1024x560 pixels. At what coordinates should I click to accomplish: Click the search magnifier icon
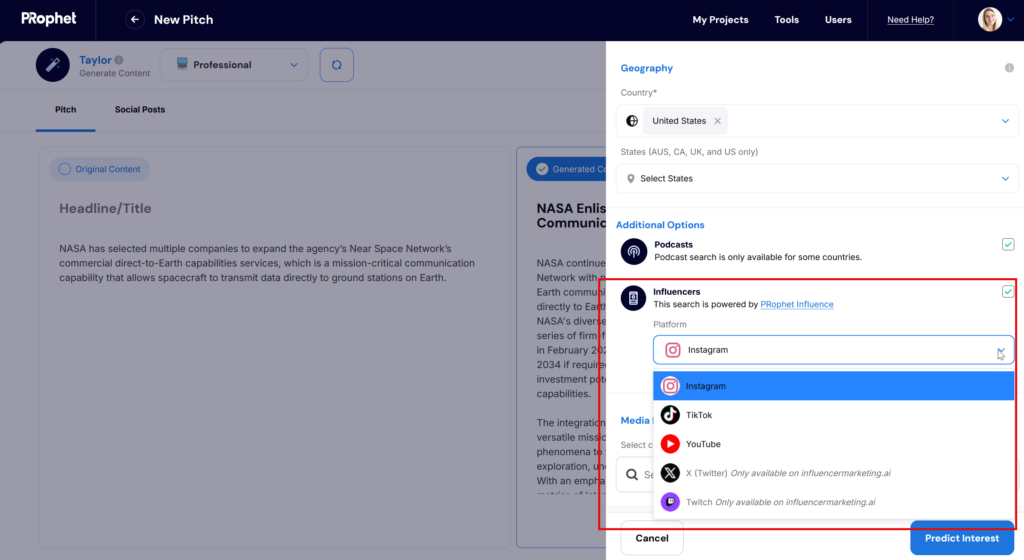(x=632, y=474)
